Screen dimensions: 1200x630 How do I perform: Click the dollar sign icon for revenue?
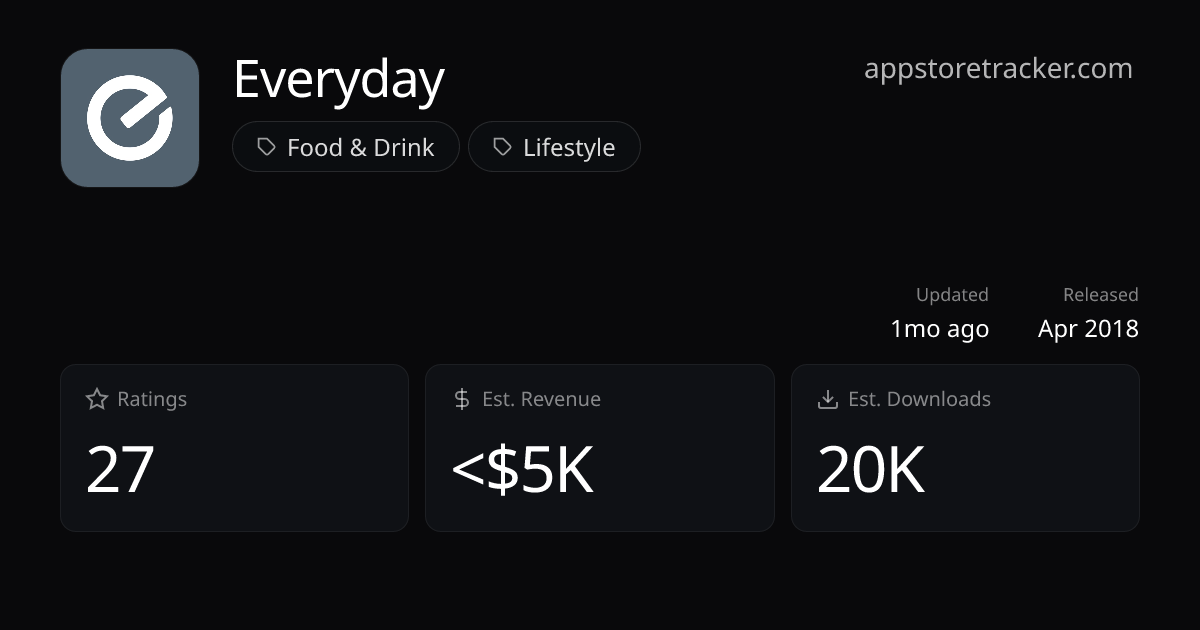tap(461, 399)
